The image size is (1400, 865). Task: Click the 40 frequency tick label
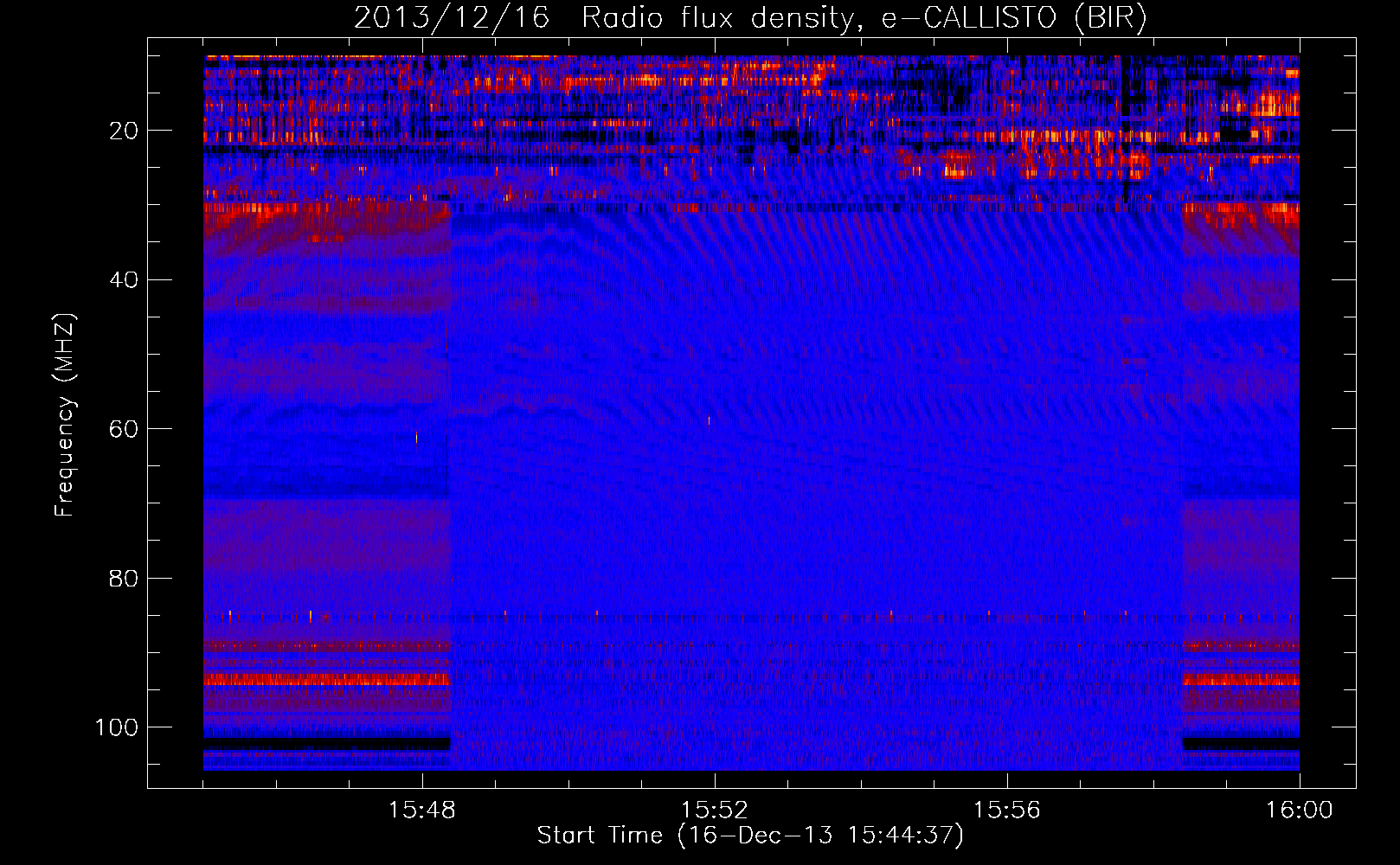click(x=124, y=280)
